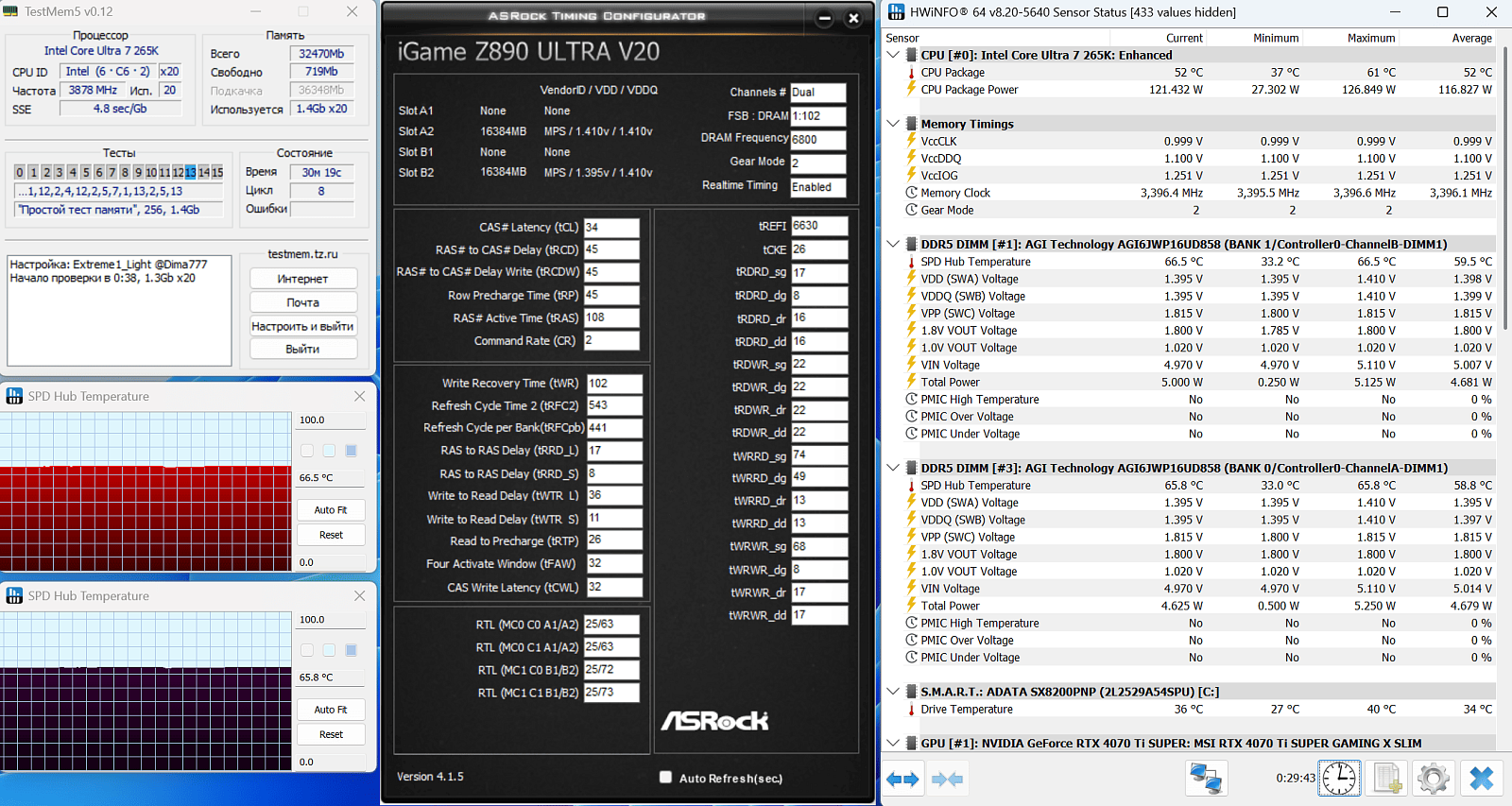Image resolution: width=1512 pixels, height=806 pixels.
Task: Click Auto Fit in 65.8 °C graph window
Action: (x=331, y=710)
